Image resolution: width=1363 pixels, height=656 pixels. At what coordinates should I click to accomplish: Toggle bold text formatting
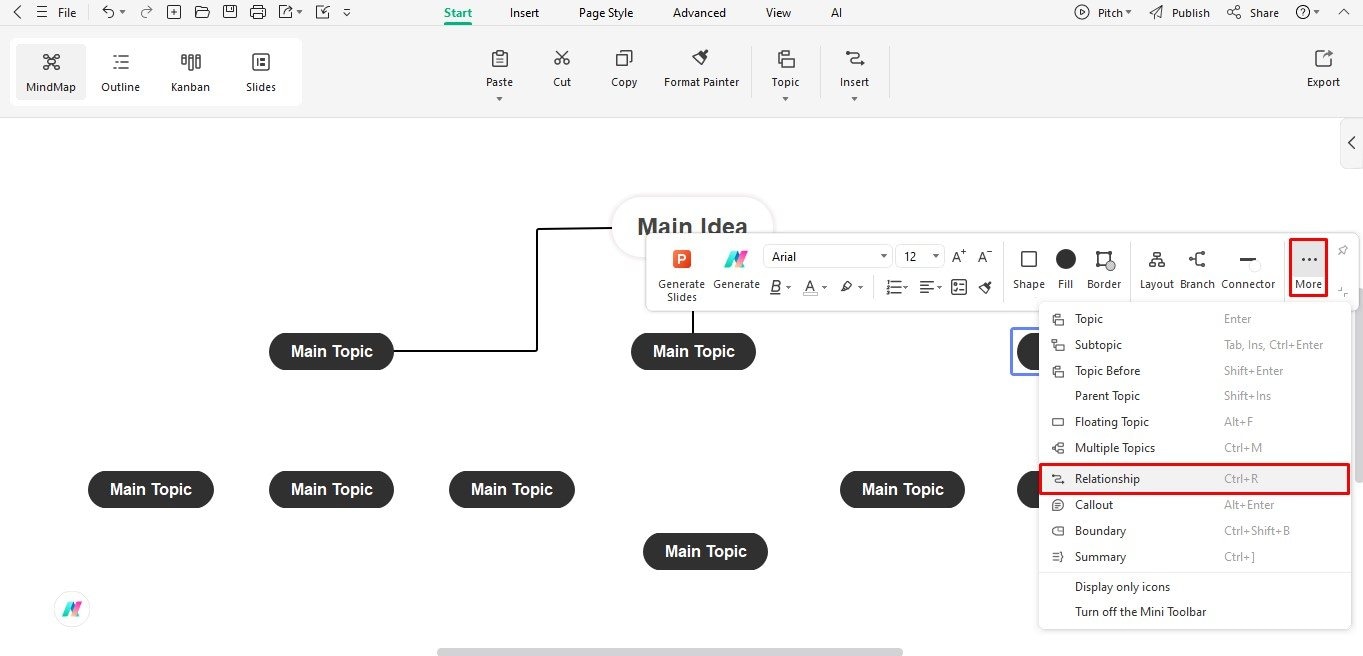point(775,287)
